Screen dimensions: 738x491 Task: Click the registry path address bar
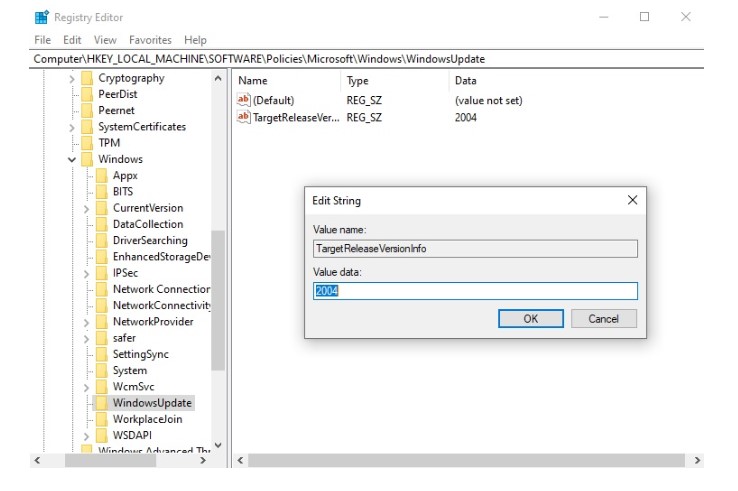366,59
